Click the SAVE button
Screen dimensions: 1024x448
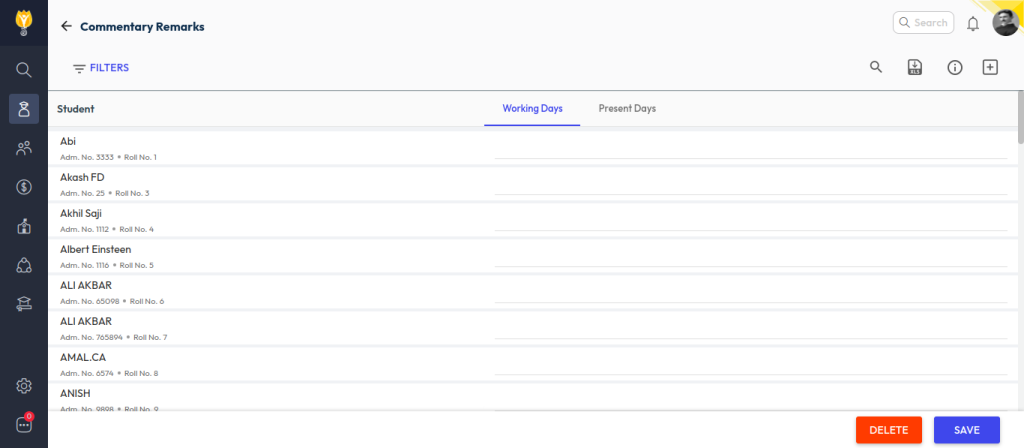point(967,430)
